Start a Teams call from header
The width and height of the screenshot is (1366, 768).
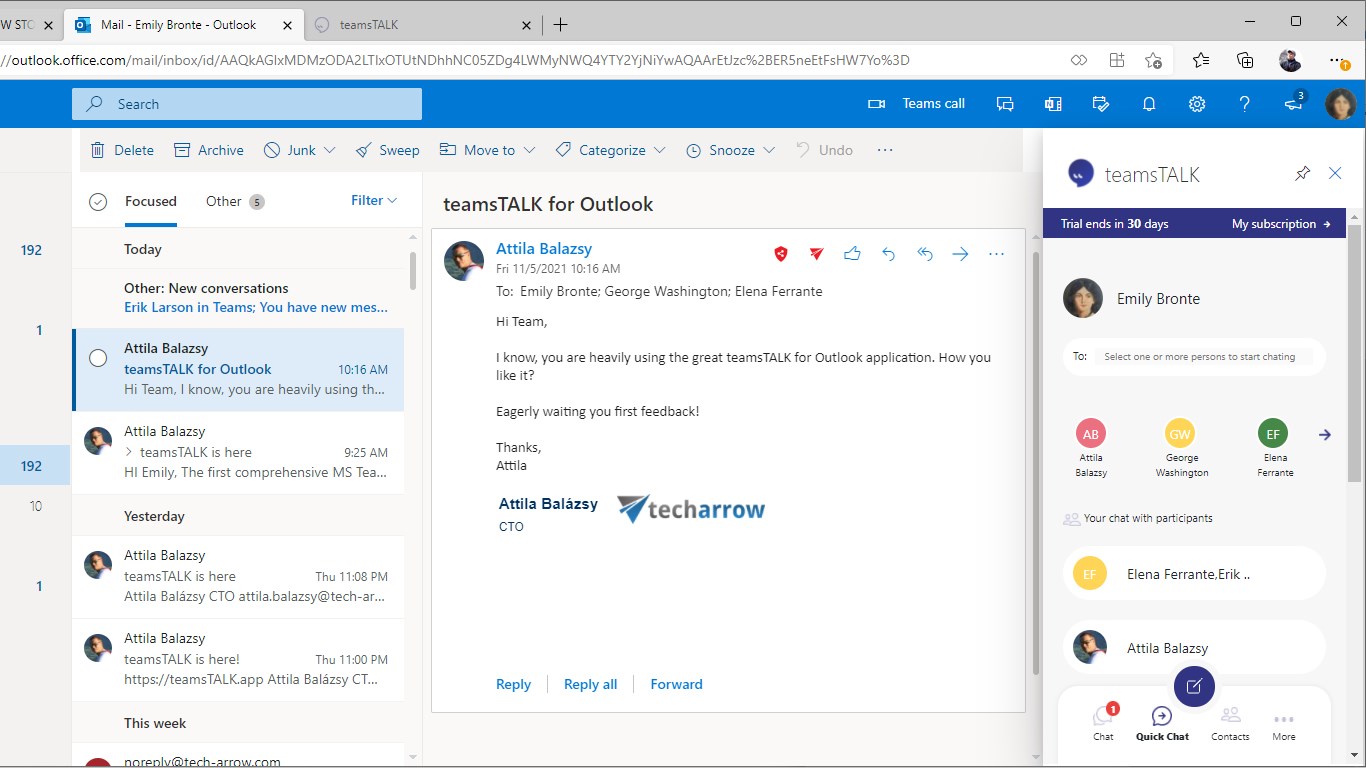point(915,104)
